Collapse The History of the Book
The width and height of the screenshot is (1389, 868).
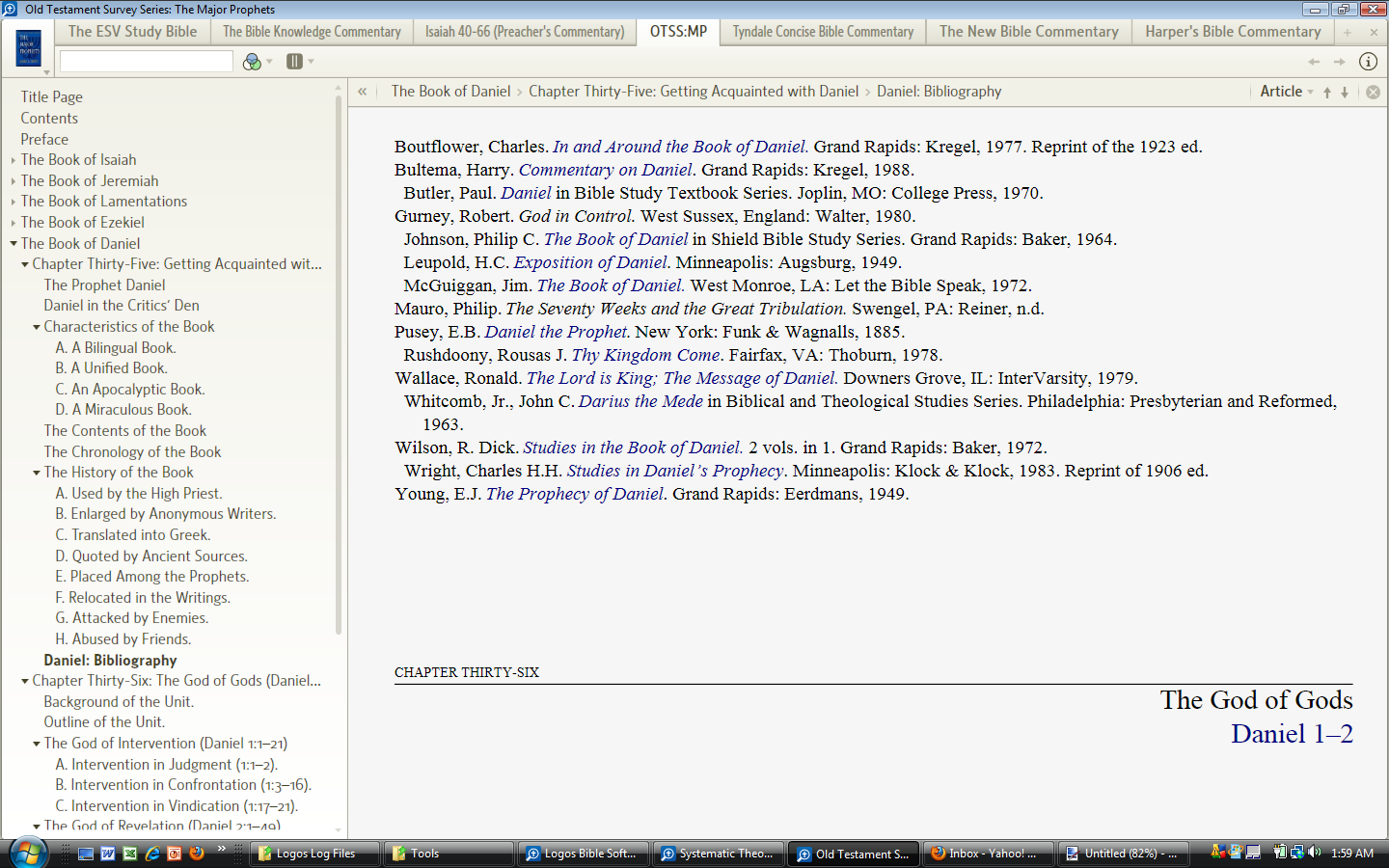point(37,473)
